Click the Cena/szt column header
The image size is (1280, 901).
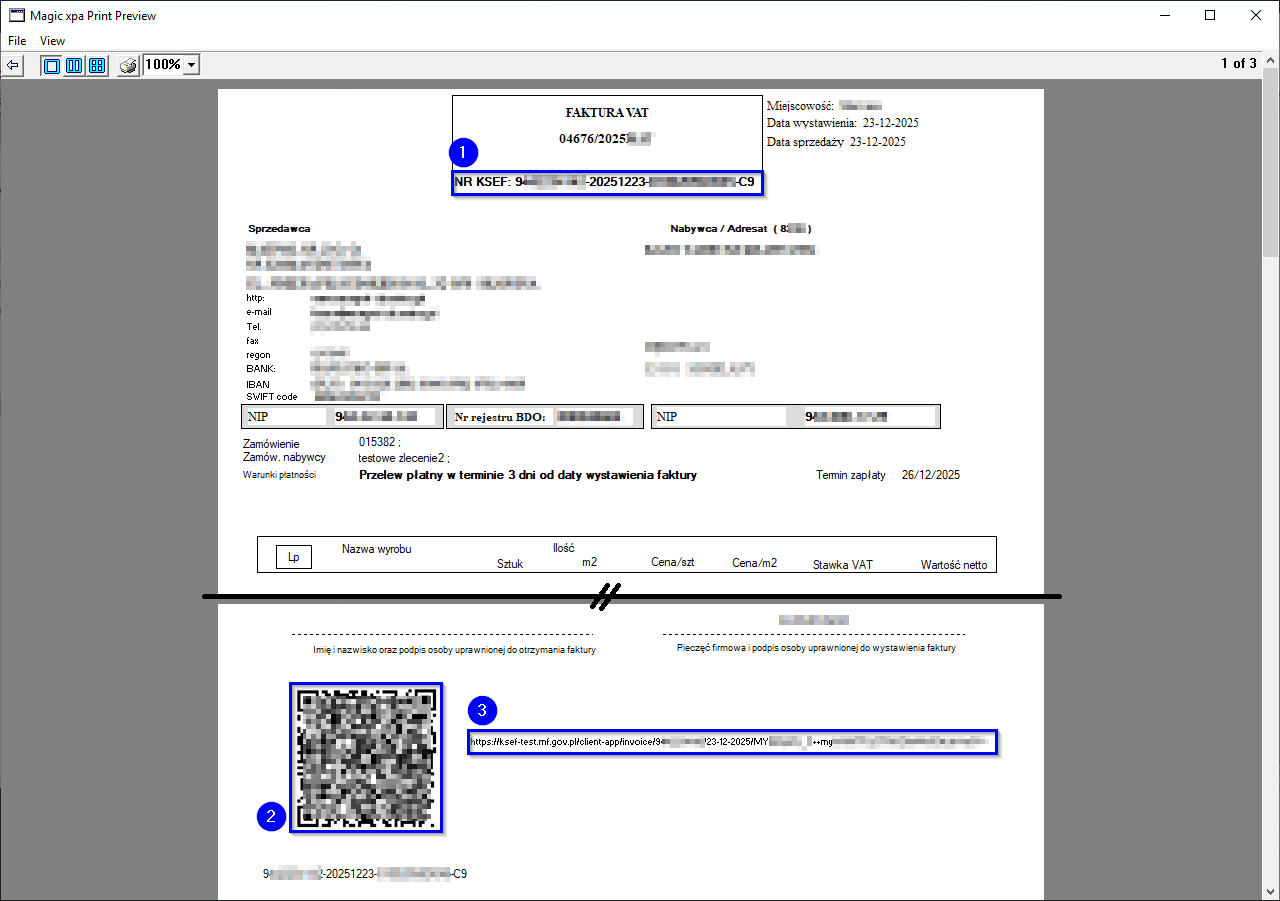coord(673,562)
